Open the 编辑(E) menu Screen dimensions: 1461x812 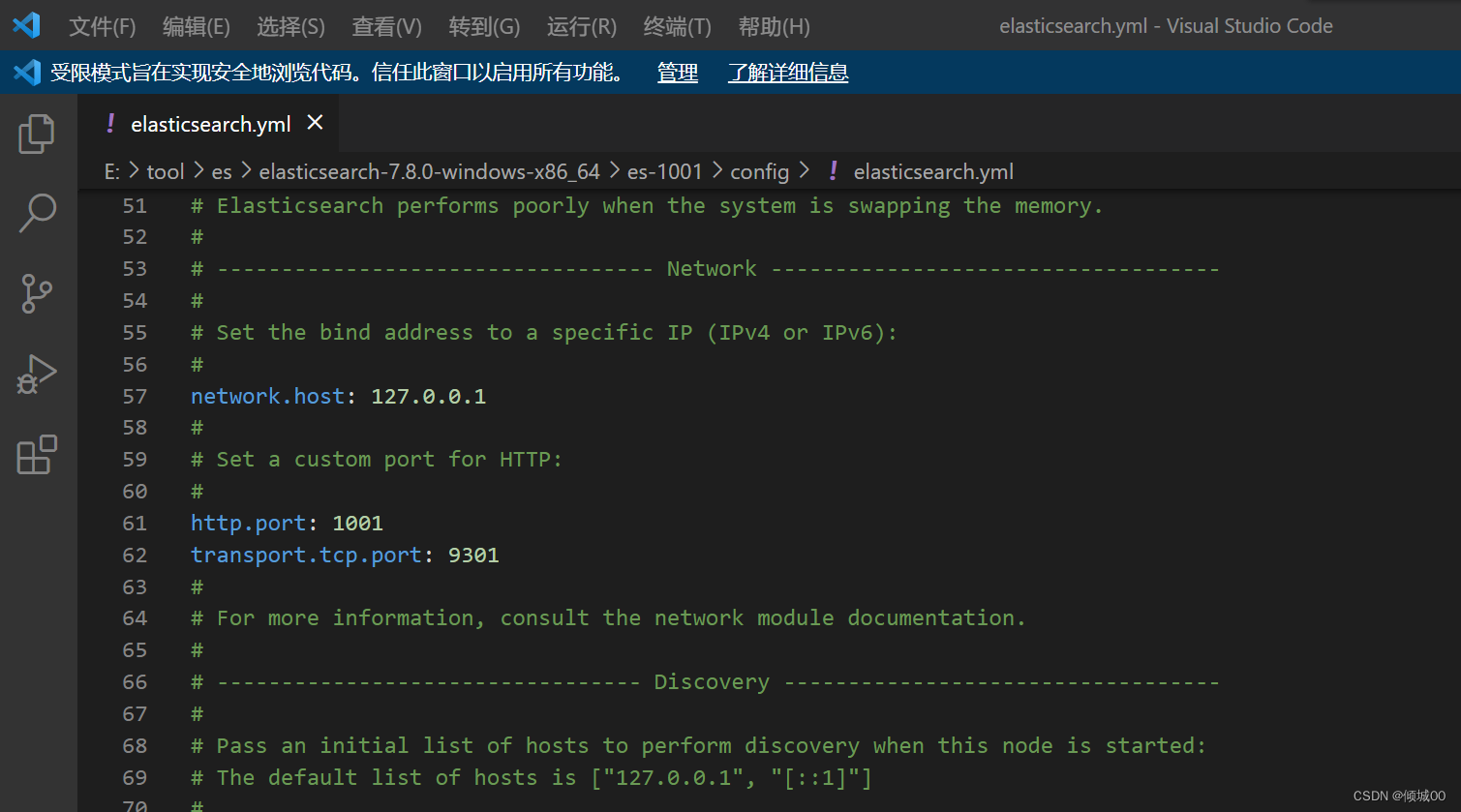[x=197, y=26]
